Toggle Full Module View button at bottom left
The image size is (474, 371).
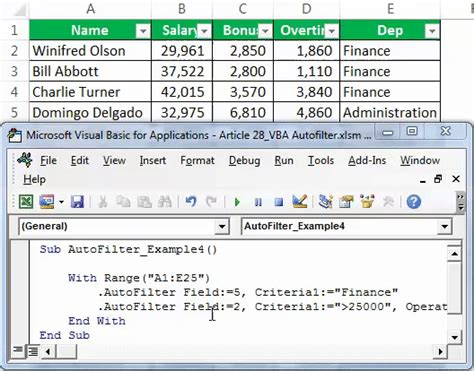click(33, 351)
